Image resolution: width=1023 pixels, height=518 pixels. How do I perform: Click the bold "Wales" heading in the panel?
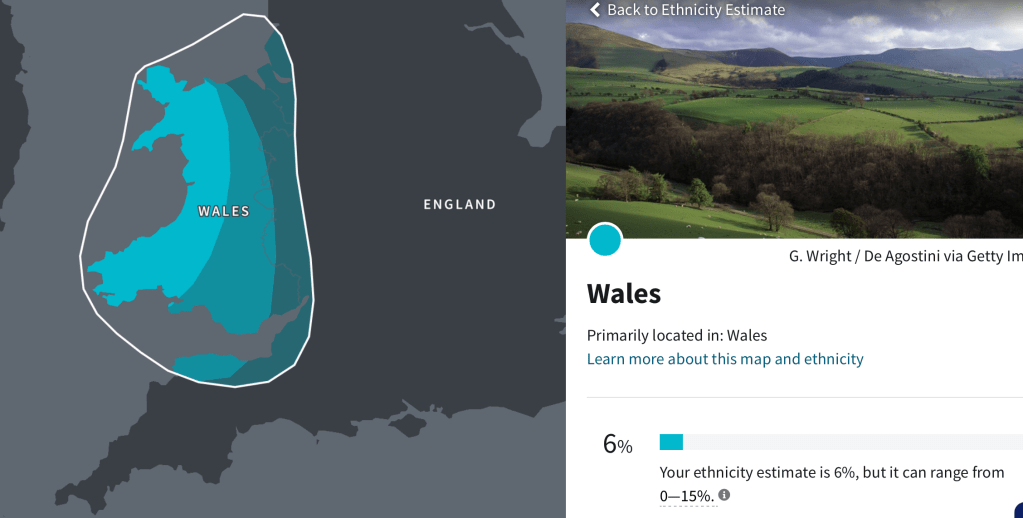coord(624,294)
